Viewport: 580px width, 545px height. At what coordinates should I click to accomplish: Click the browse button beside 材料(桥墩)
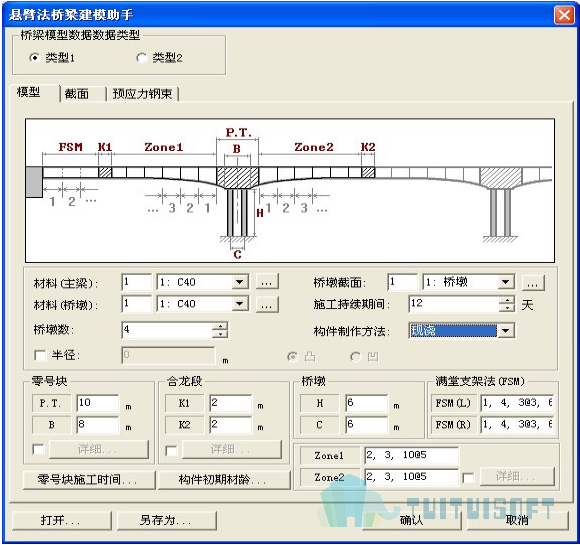click(x=267, y=305)
